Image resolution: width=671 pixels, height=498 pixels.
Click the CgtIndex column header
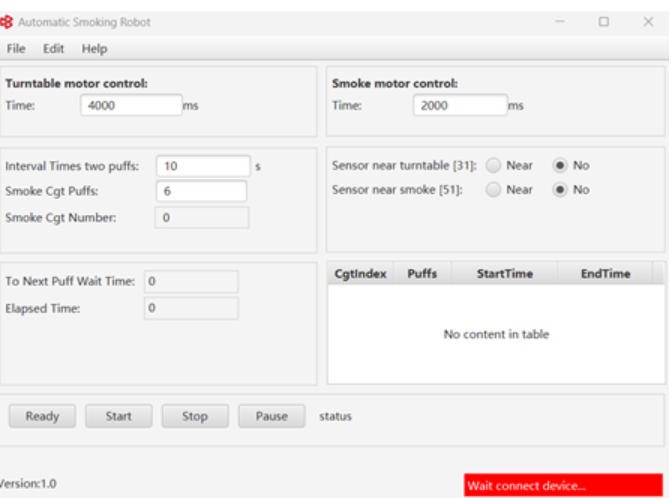(x=360, y=273)
